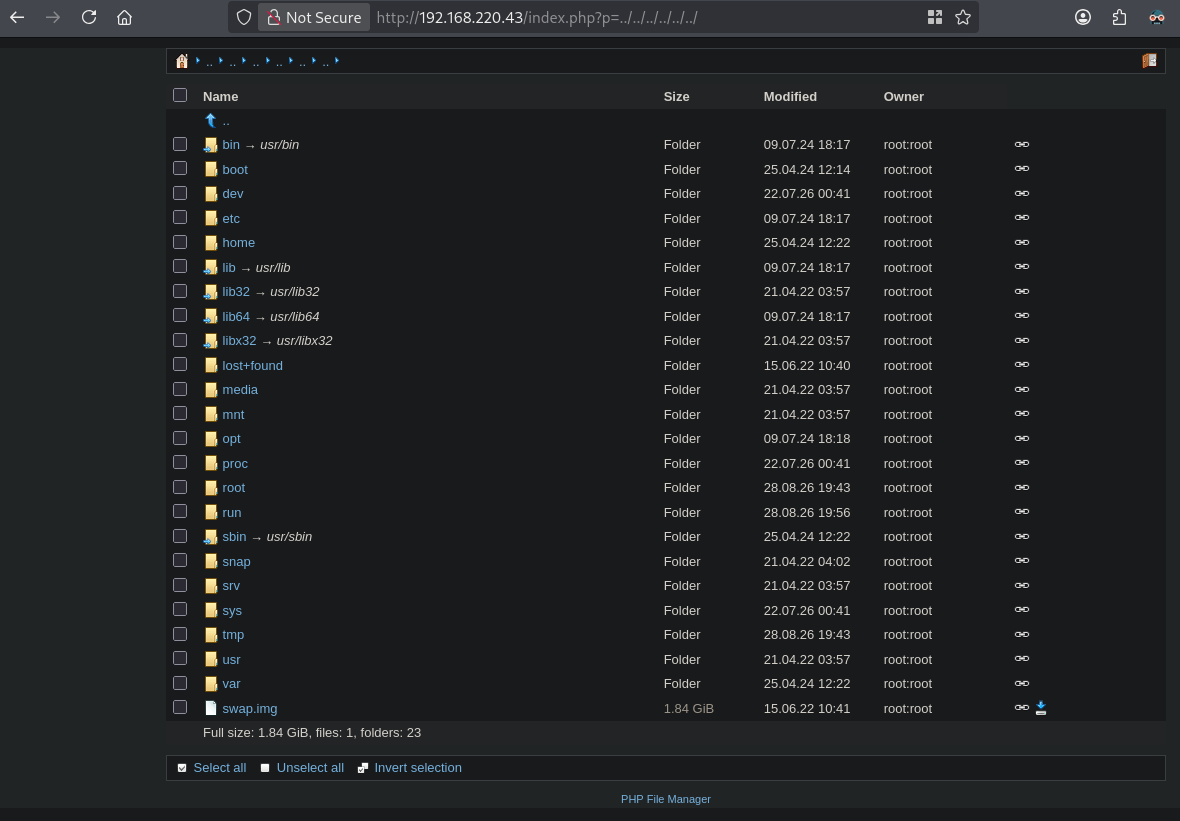Click the direct link icon for root row

pyautogui.click(x=1021, y=488)
